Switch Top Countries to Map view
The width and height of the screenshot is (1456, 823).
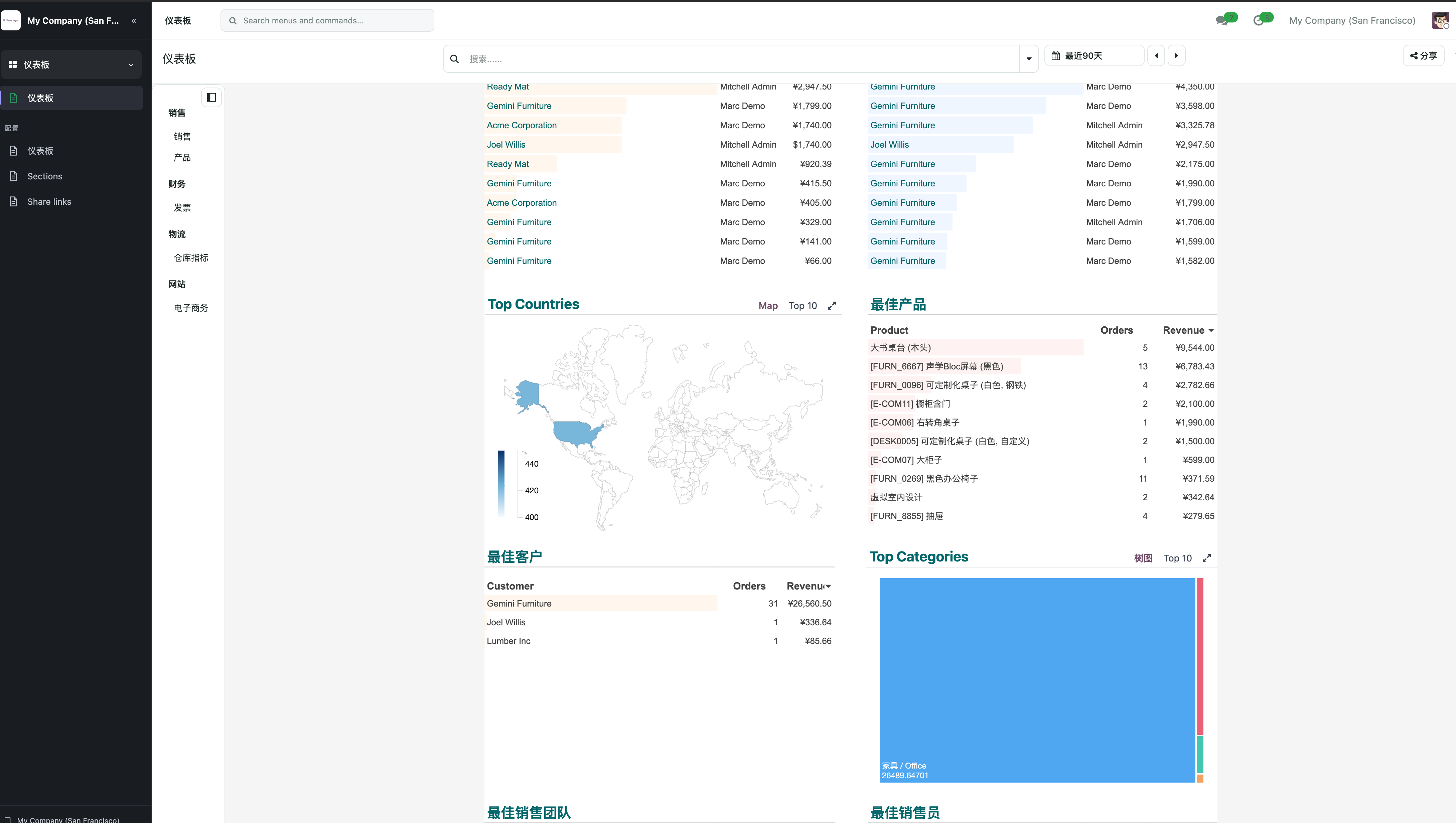[768, 306]
